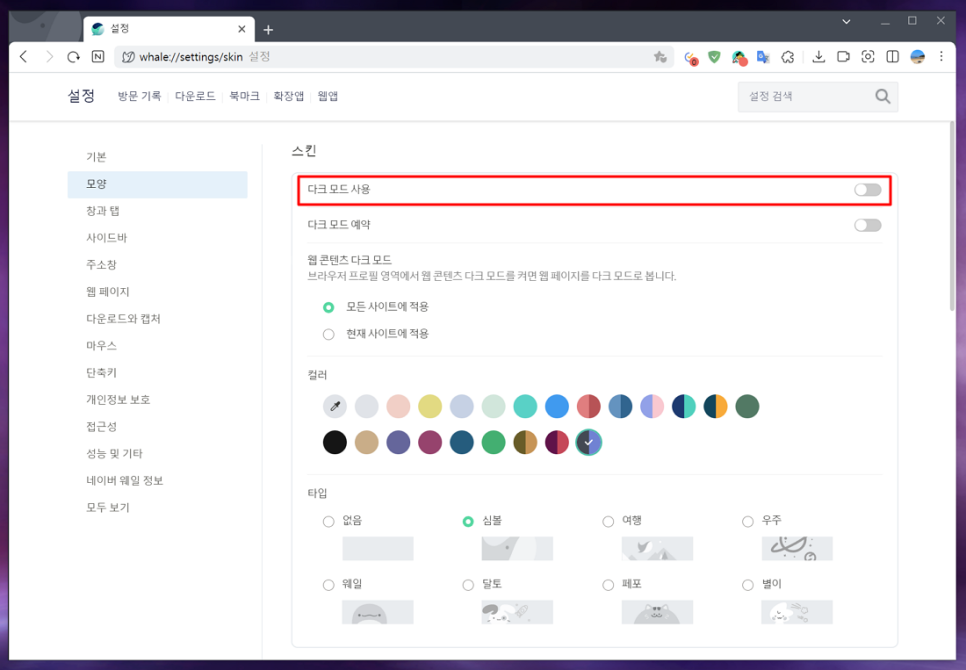Bookmark this page with star icon
Viewport: 966px width, 670px height.
pos(660,57)
